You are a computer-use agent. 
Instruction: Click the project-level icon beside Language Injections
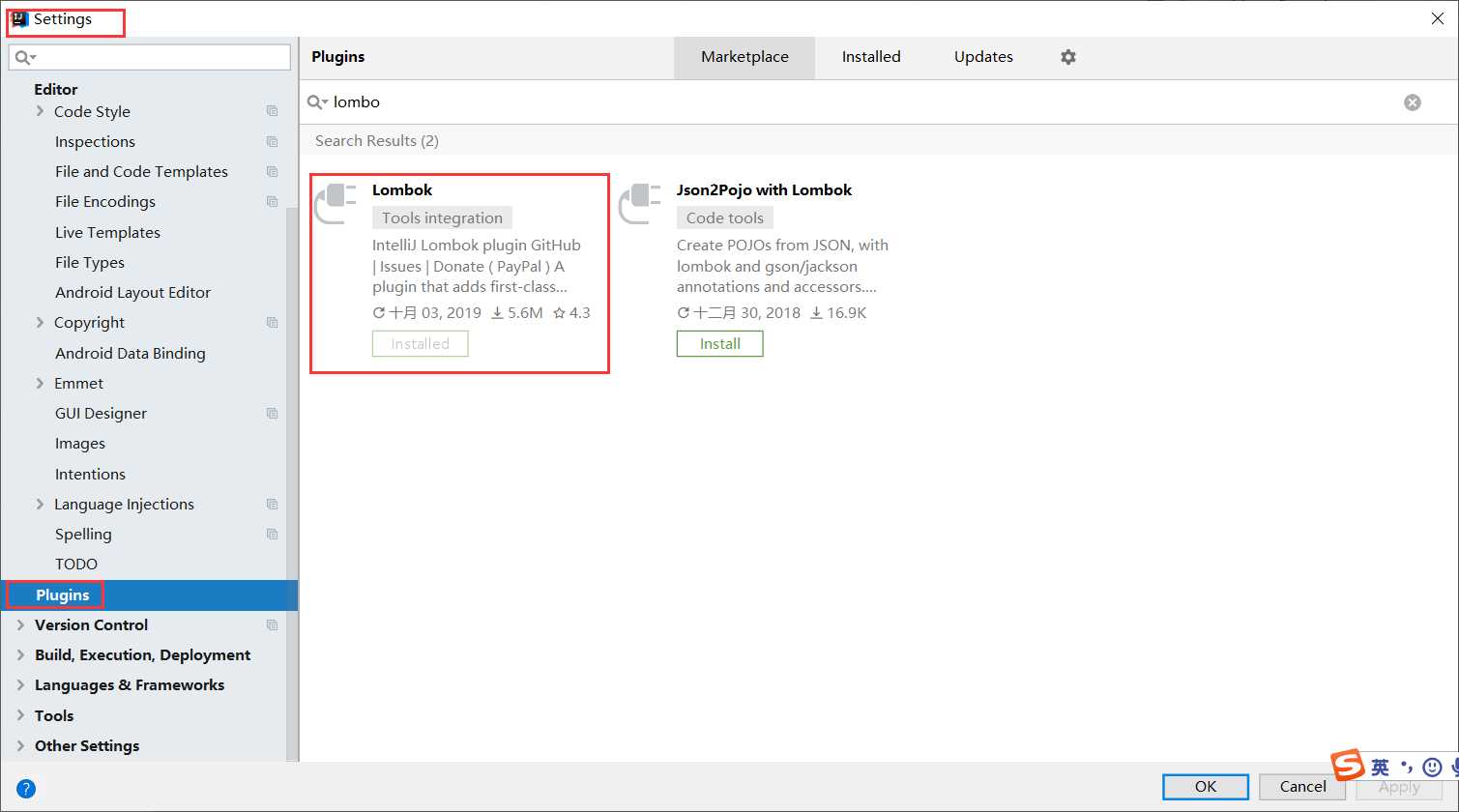click(272, 505)
